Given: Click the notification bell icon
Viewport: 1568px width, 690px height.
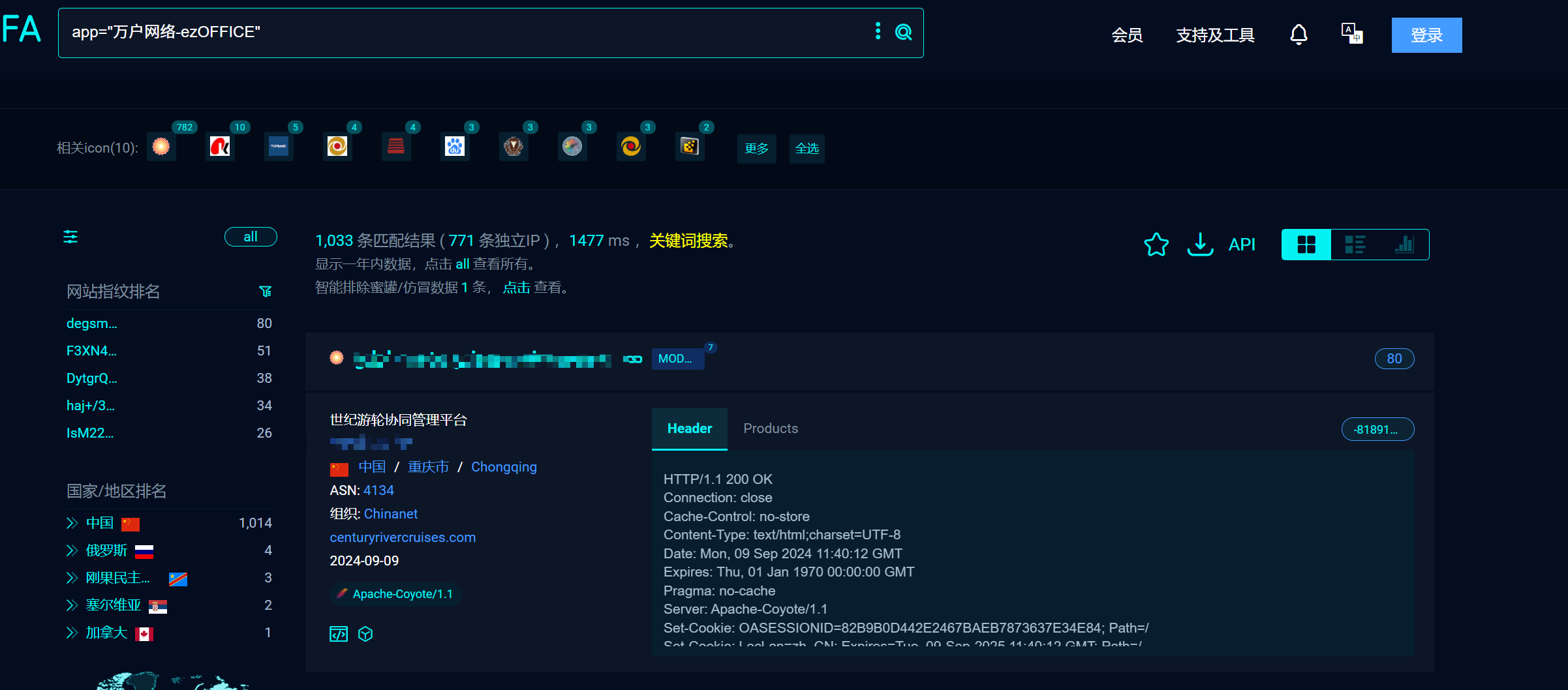Looking at the screenshot, I should [1299, 35].
